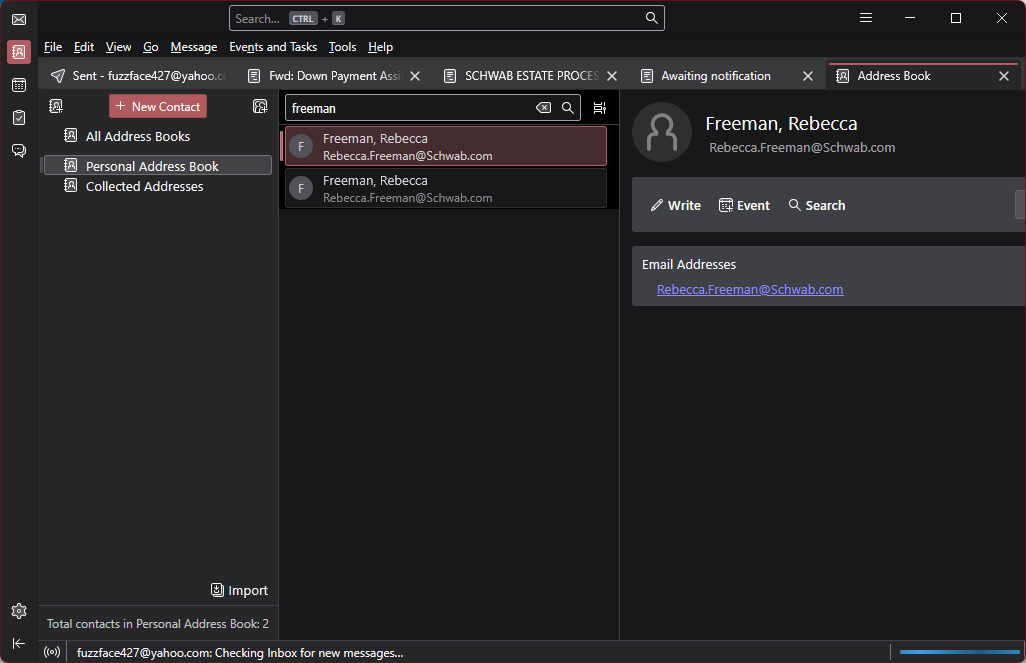Click the contact search magnifier icon
This screenshot has width=1026, height=663.
coord(567,108)
